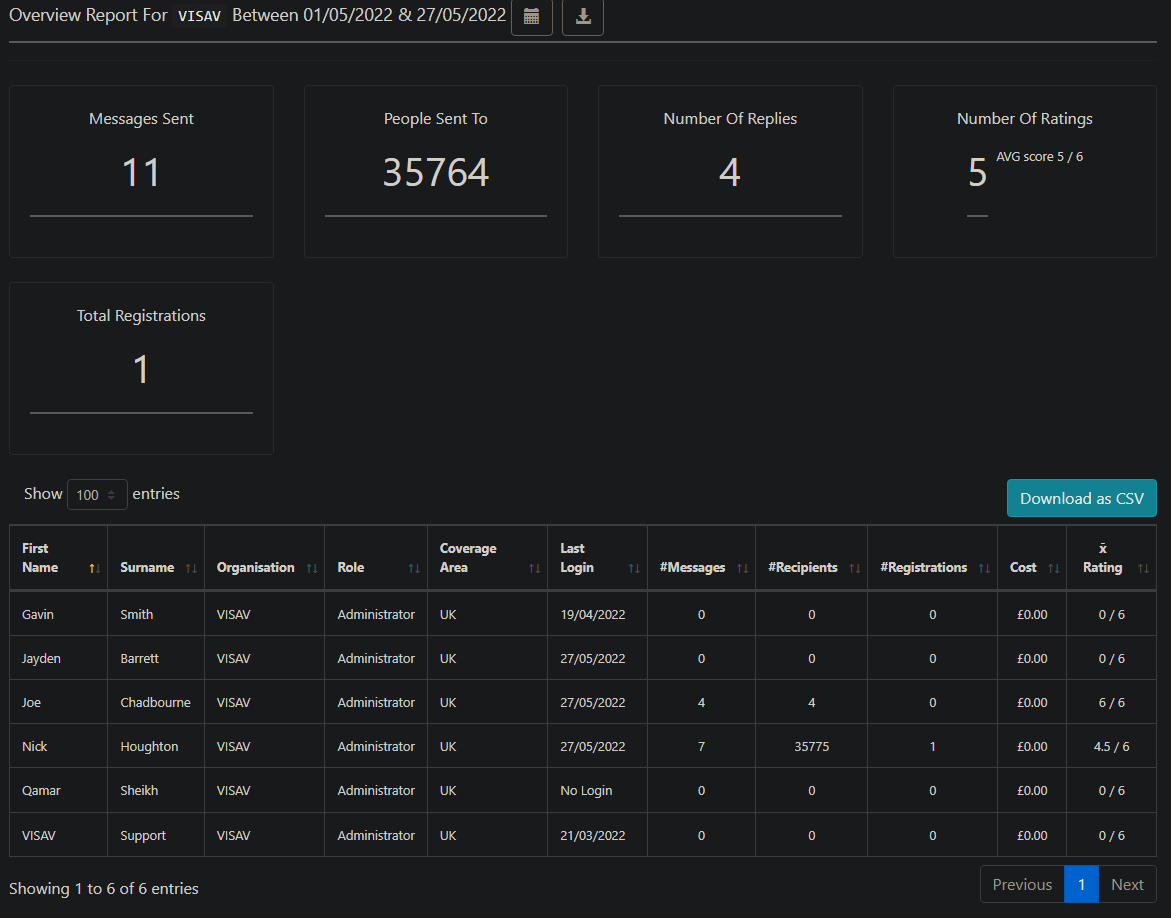
Task: Go to Next page of results
Action: [x=1127, y=884]
